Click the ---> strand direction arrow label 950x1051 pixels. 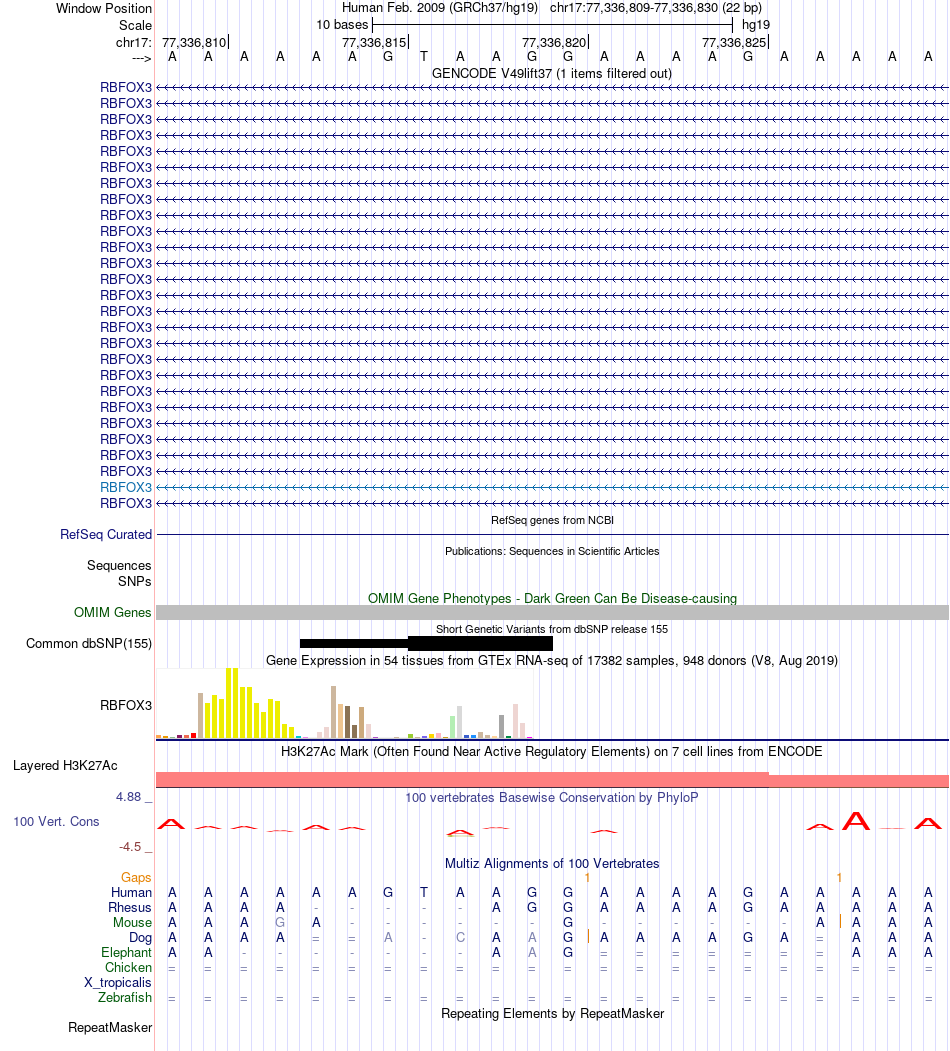click(141, 58)
